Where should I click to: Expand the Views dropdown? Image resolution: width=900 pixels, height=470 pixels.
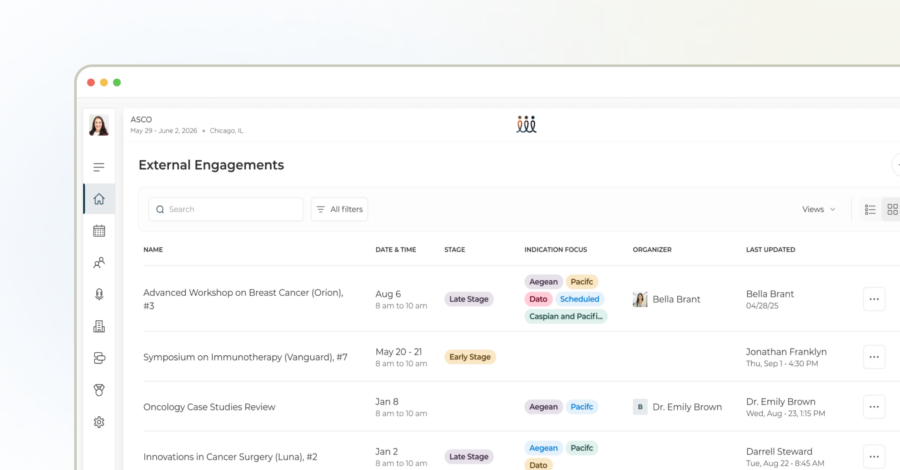click(x=818, y=209)
